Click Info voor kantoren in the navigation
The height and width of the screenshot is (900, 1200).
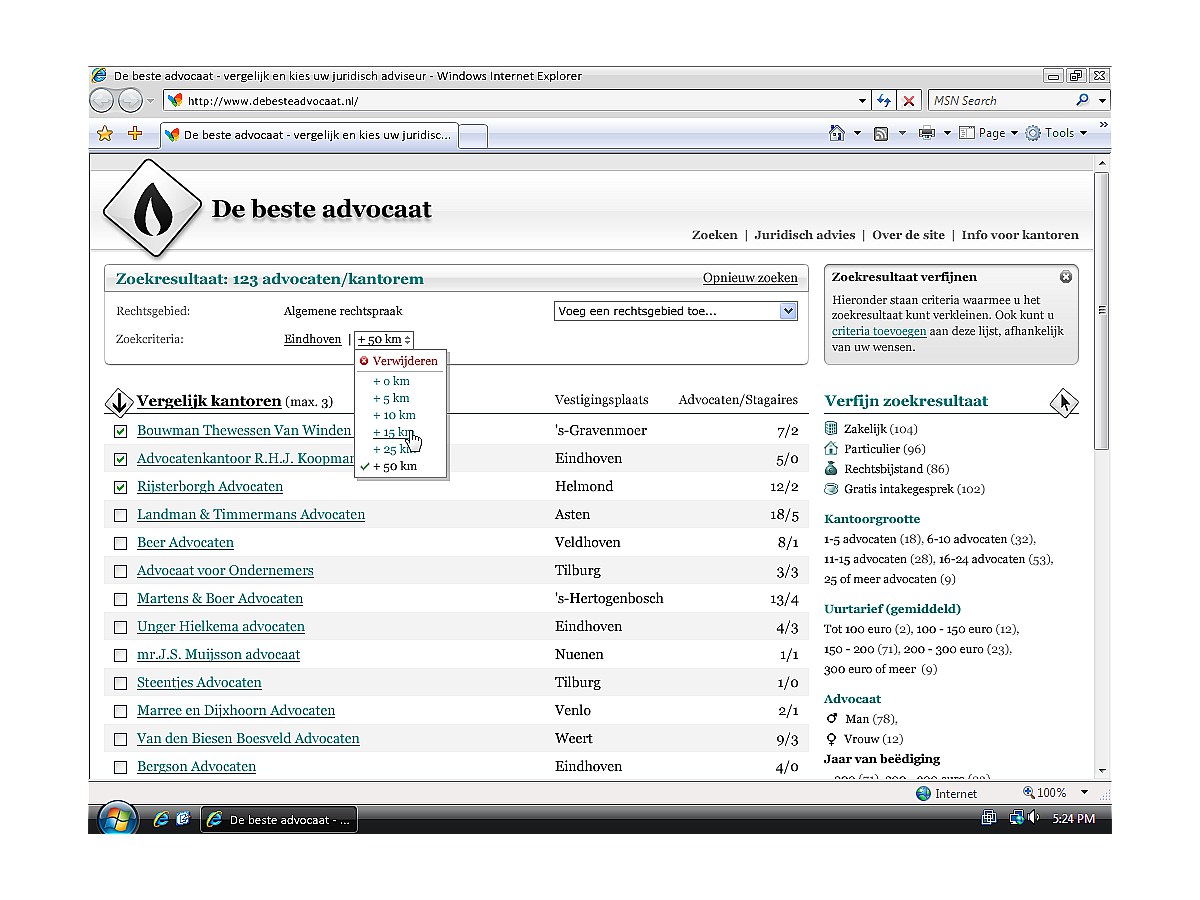tap(1020, 235)
